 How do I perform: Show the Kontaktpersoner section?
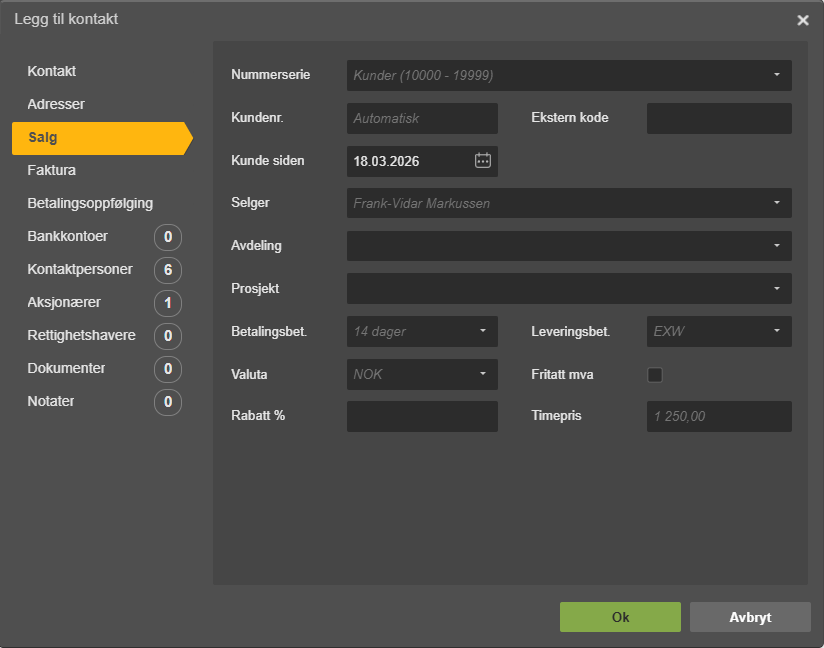80,270
